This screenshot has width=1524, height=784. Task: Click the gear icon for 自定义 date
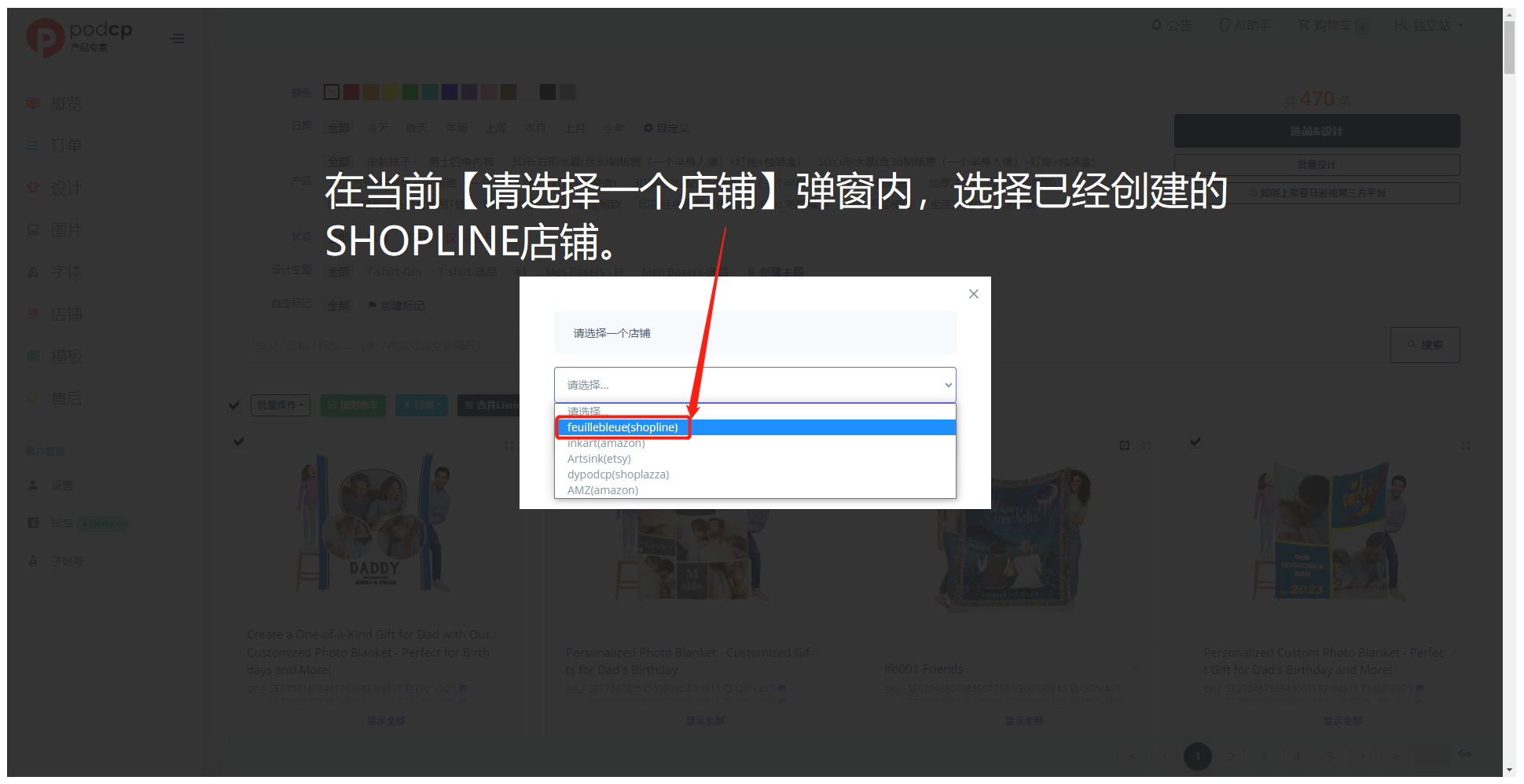pos(648,128)
